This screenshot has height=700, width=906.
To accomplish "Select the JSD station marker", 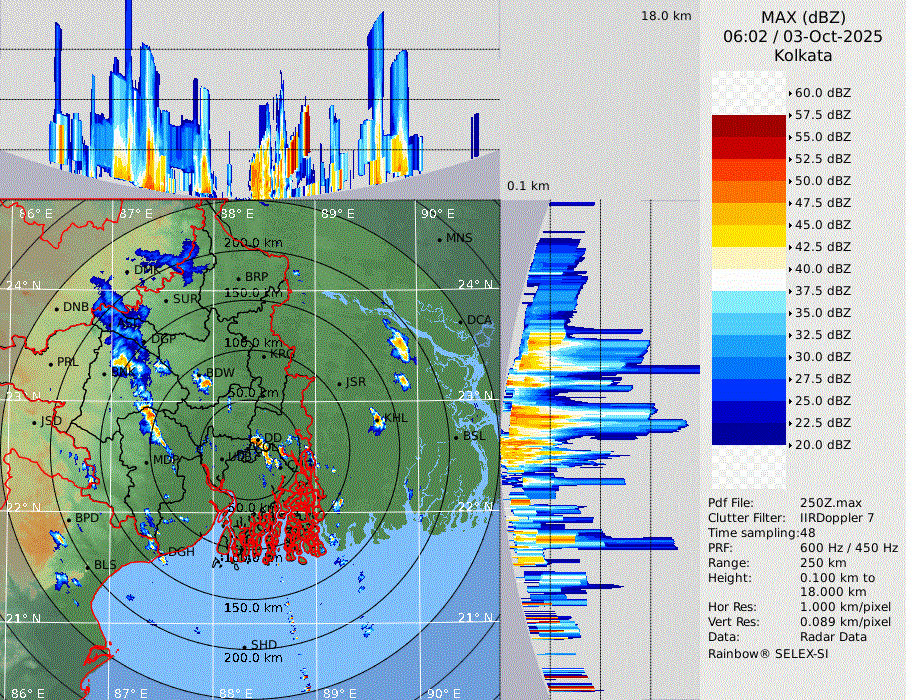I will pyautogui.click(x=35, y=422).
